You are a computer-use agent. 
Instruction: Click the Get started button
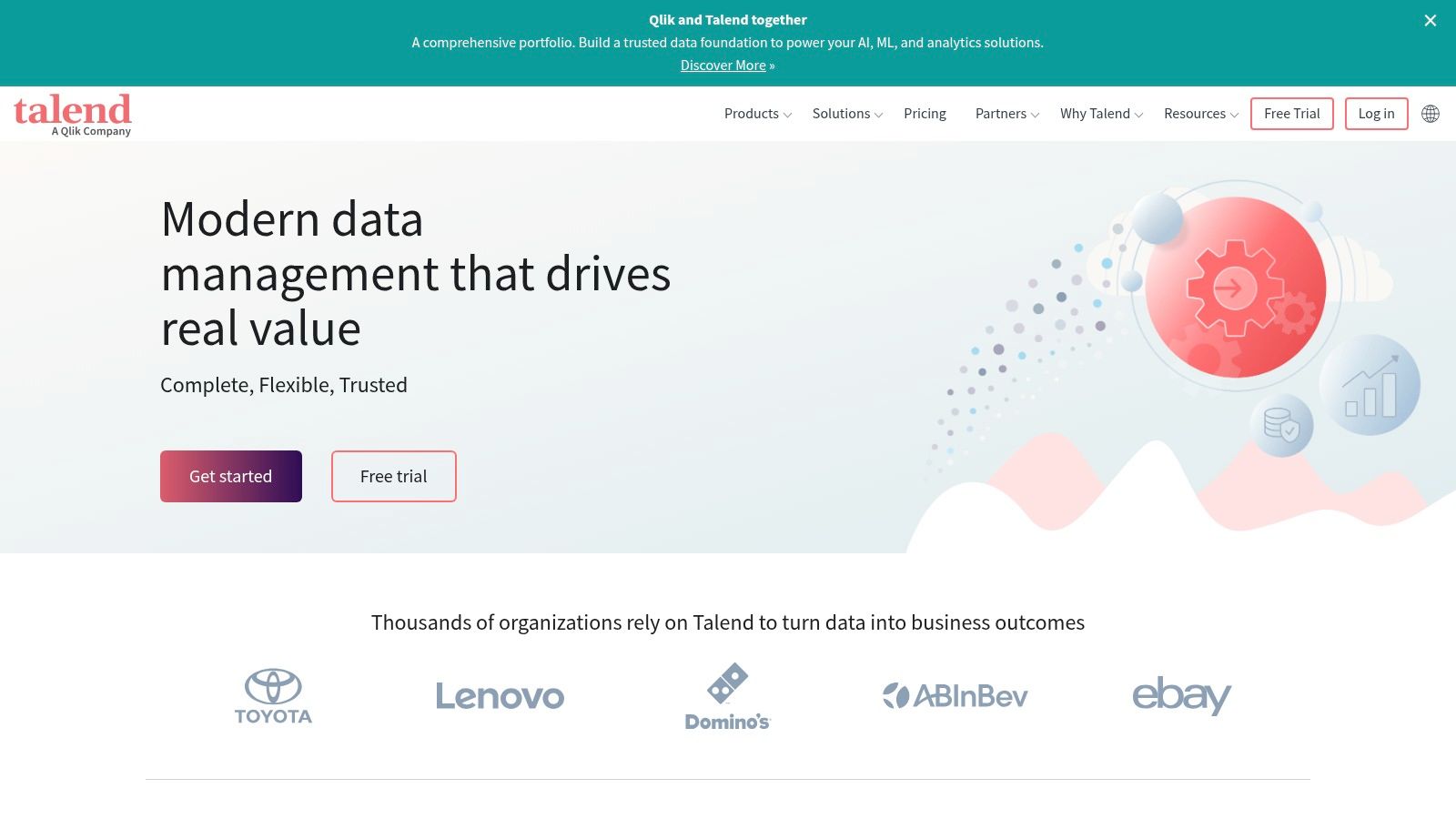click(230, 476)
